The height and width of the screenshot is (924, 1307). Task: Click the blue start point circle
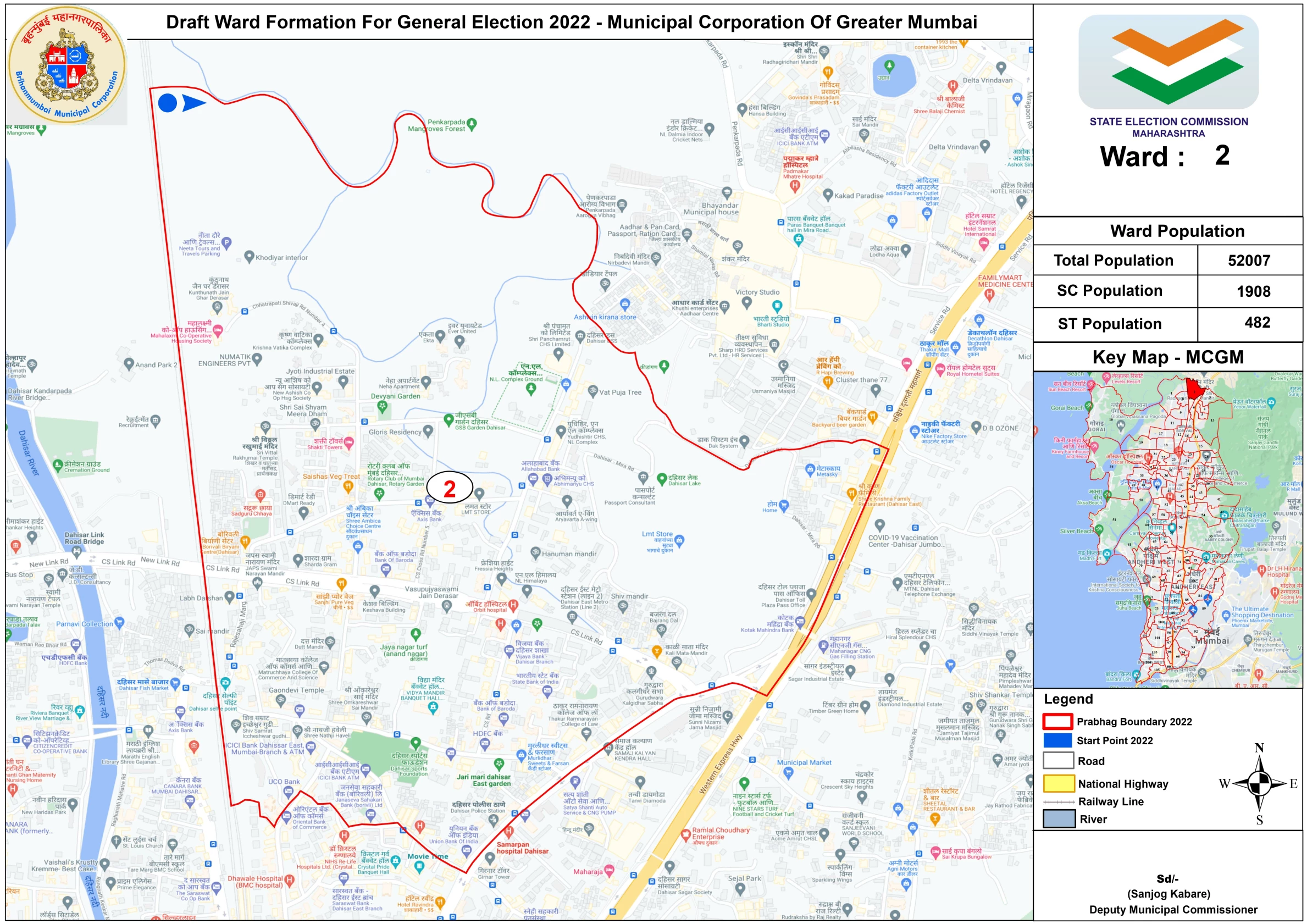pos(167,103)
